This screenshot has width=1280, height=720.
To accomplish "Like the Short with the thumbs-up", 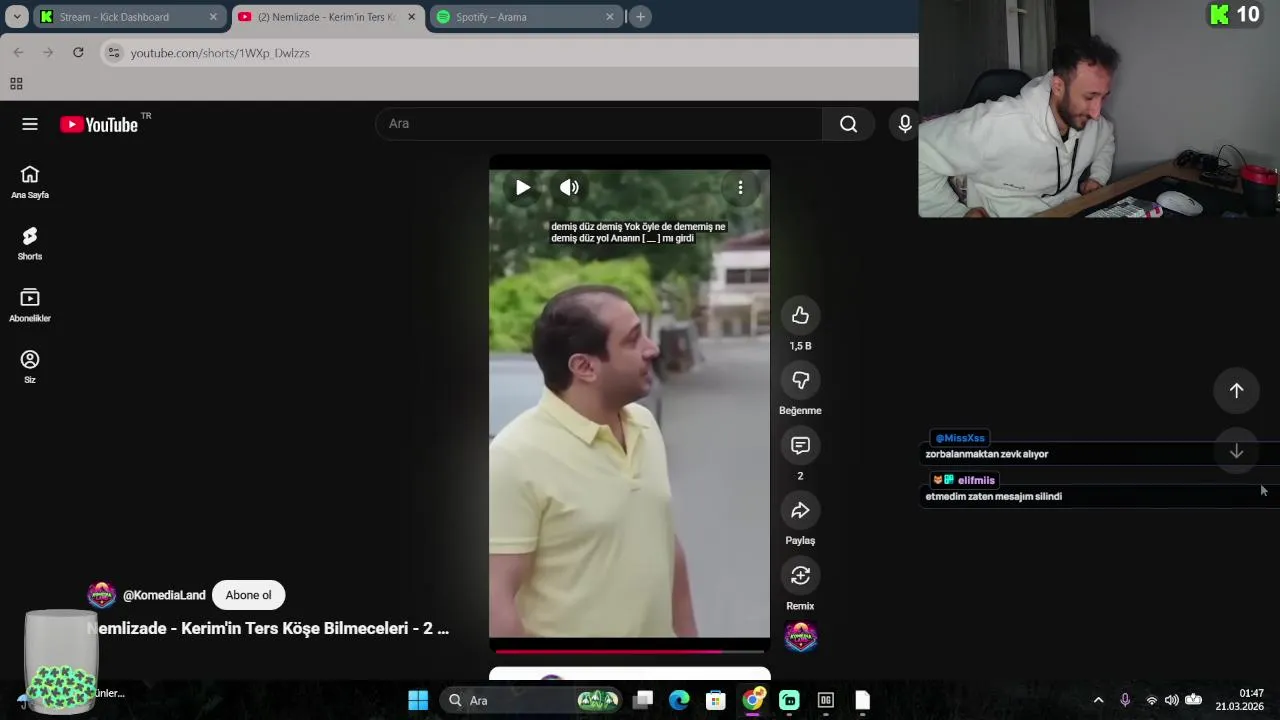I will click(x=800, y=316).
